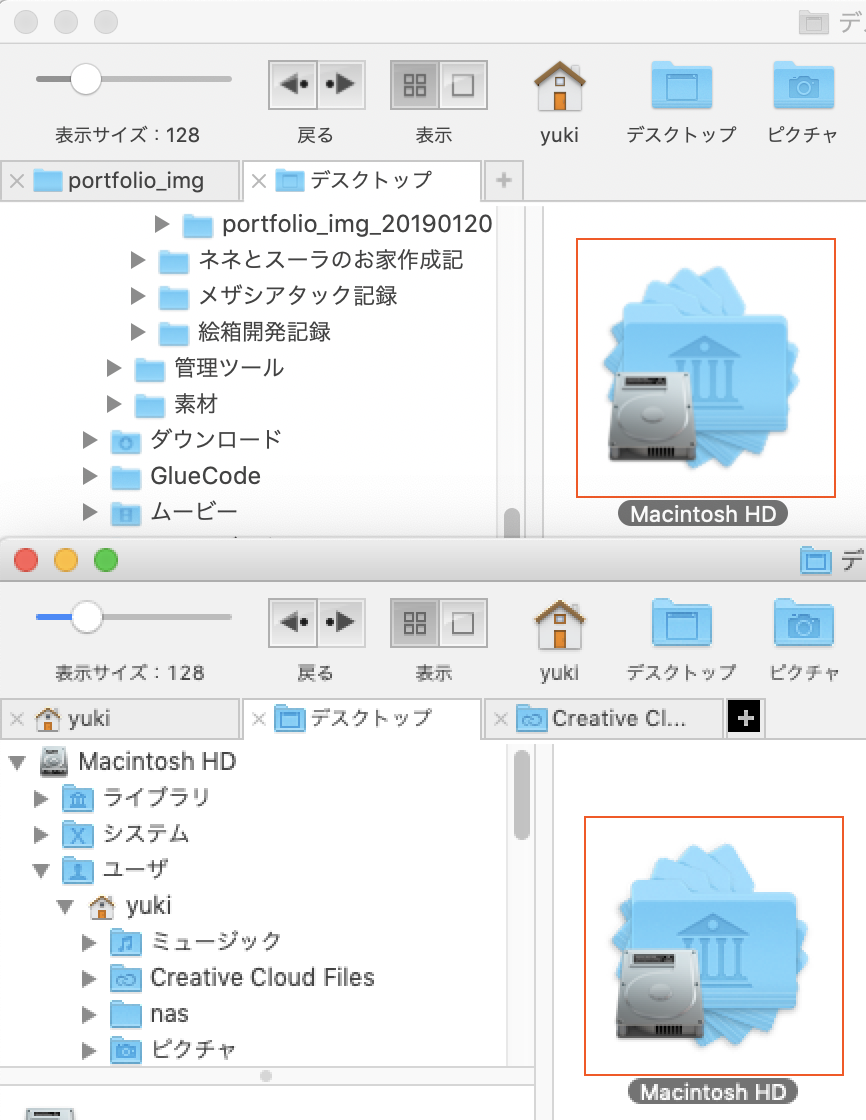The width and height of the screenshot is (866, 1120).
Task: Expand the GlueCode folder
Action: 89,476
